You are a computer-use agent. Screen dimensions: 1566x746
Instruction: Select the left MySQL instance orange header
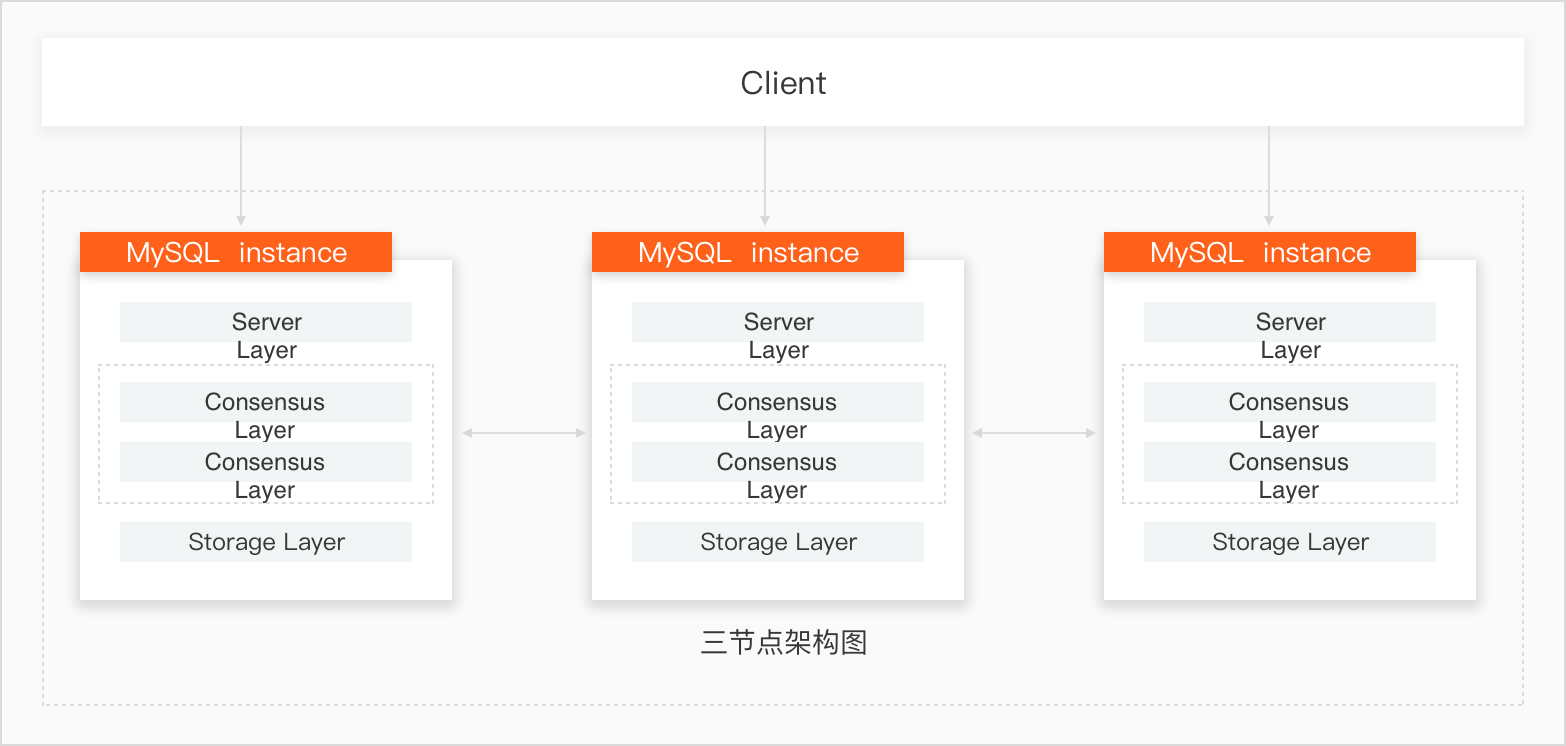(236, 252)
